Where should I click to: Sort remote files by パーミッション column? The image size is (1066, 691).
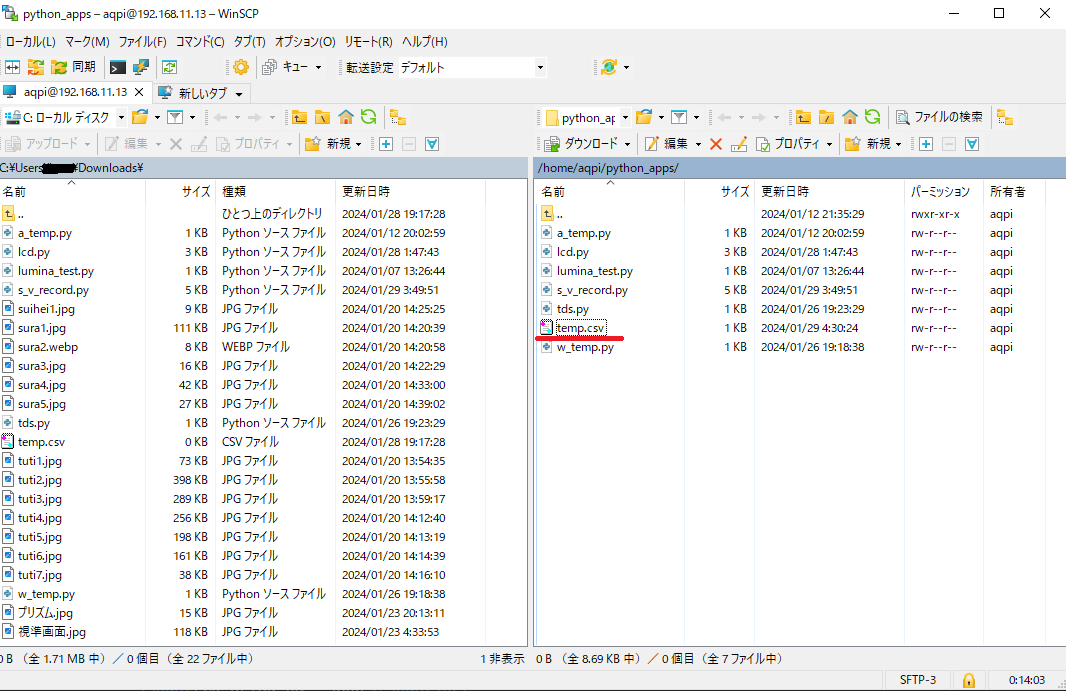[944, 192]
